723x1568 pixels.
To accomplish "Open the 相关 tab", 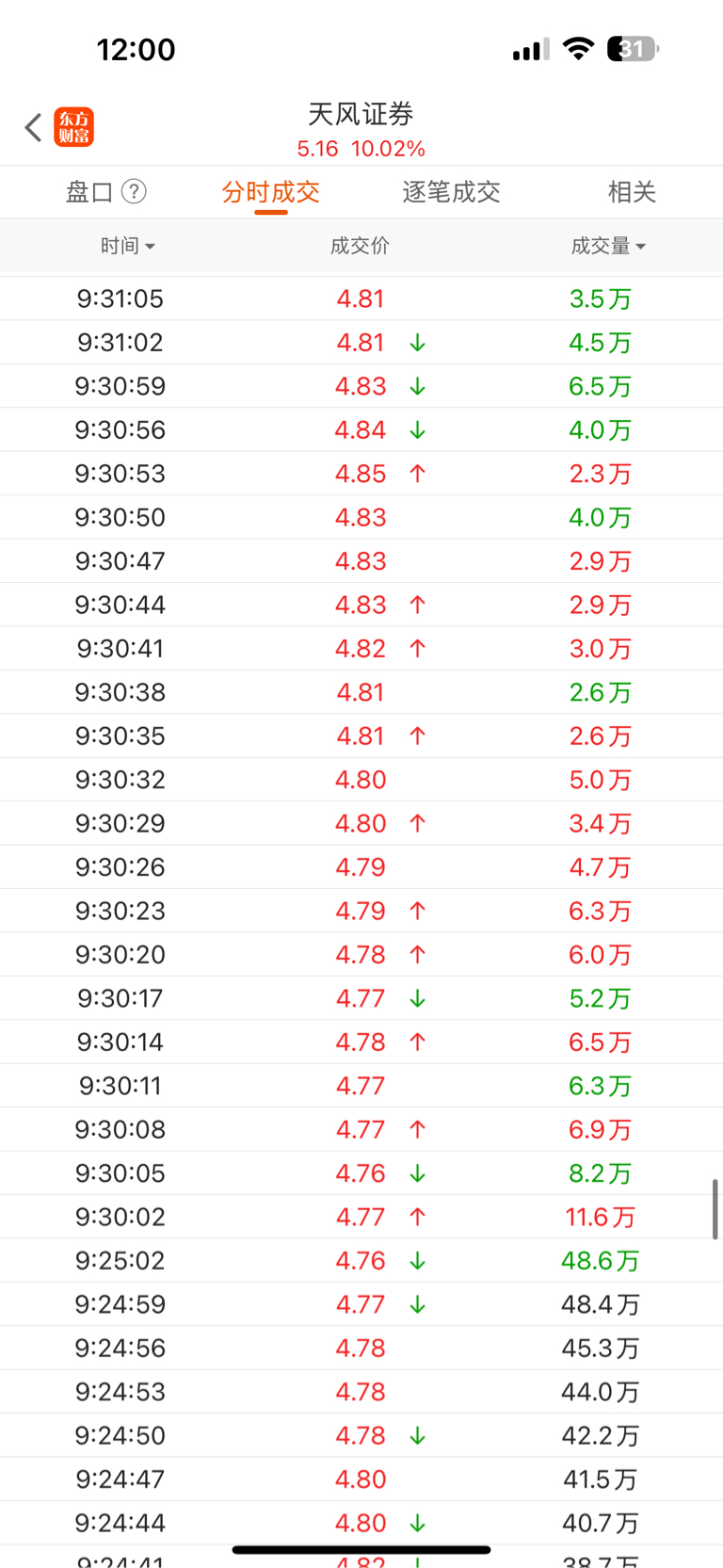I will point(631,192).
